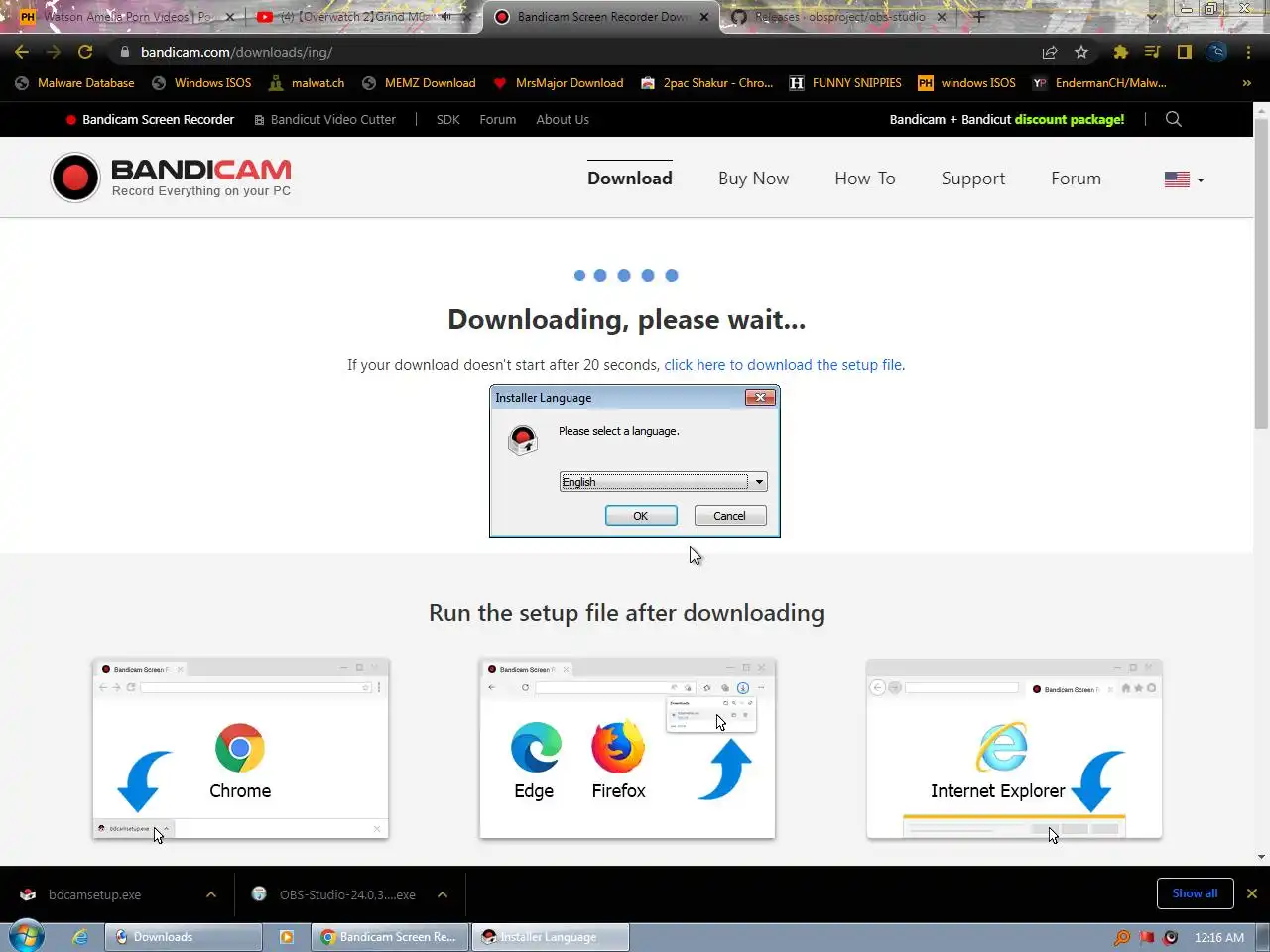This screenshot has width=1270, height=952.
Task: Mute the Overwatch 2 YouTube tab audio
Action: coord(446,17)
